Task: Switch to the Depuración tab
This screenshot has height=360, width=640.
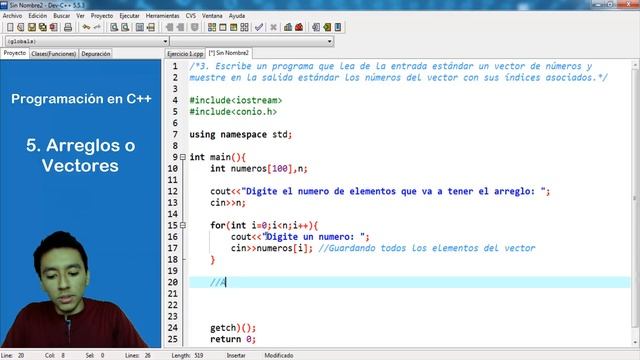Action: point(96,53)
